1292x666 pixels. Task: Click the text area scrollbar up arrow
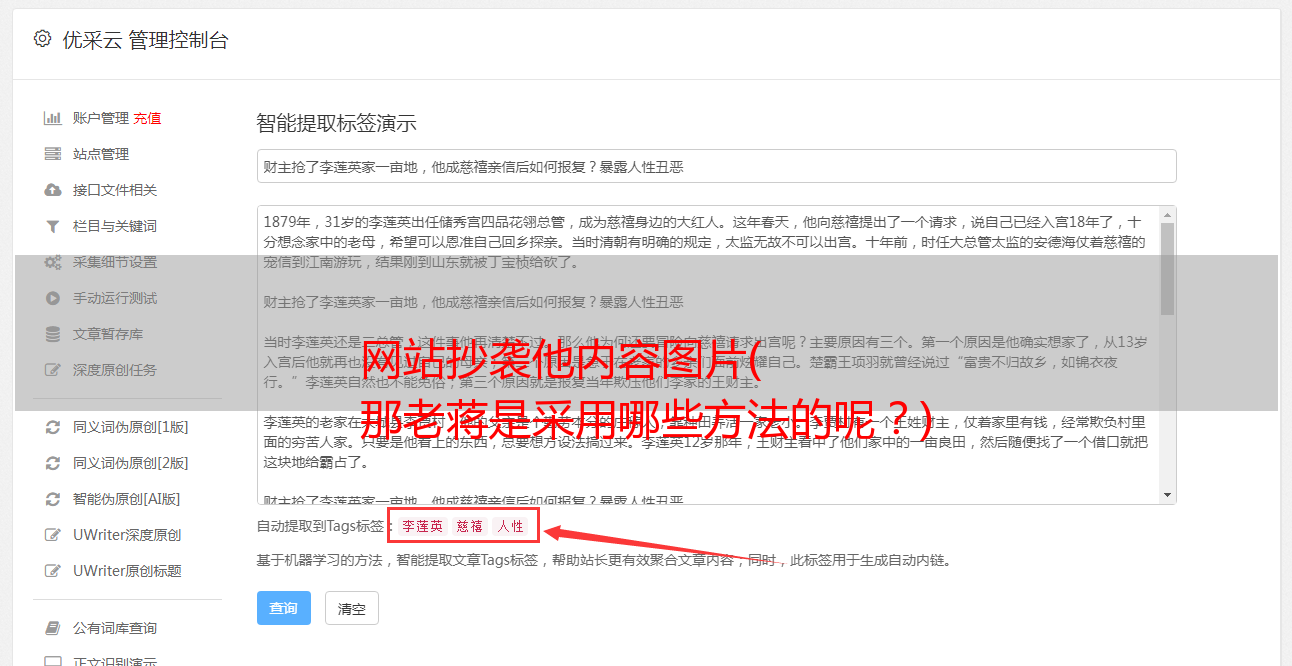[1167, 215]
